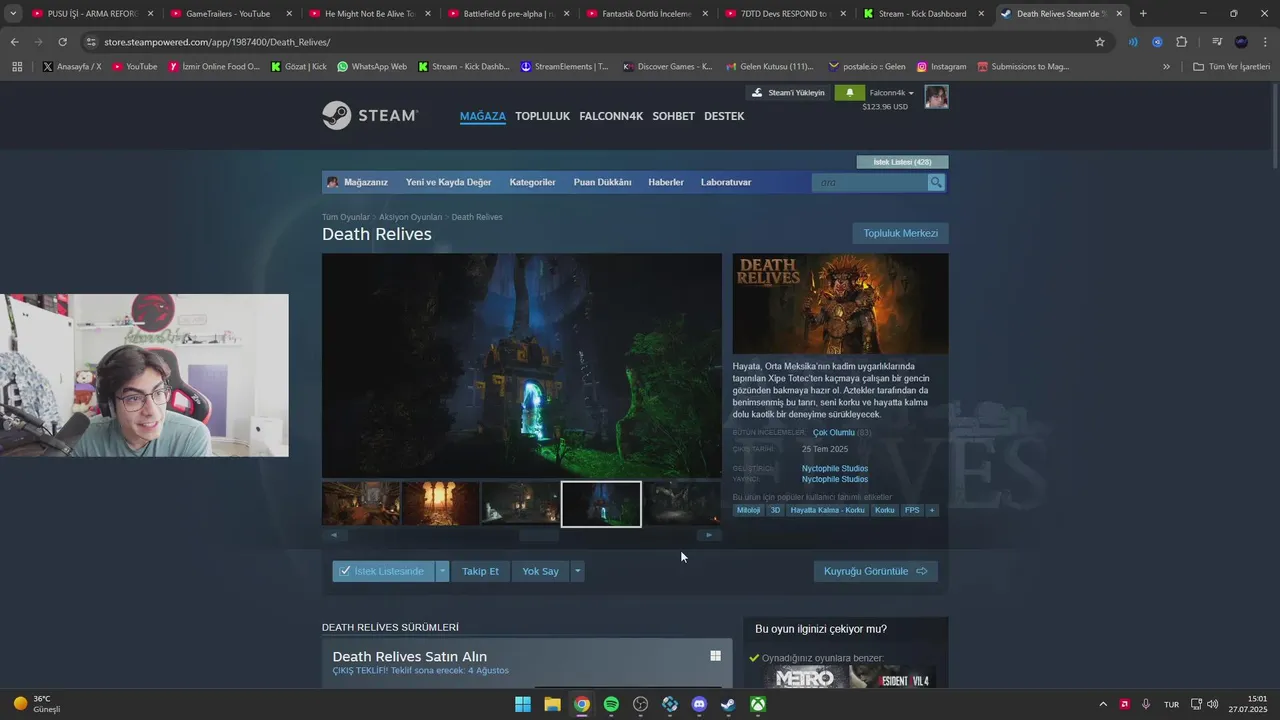
Task: Bookmark this page with the star icon
Action: coord(1100,42)
